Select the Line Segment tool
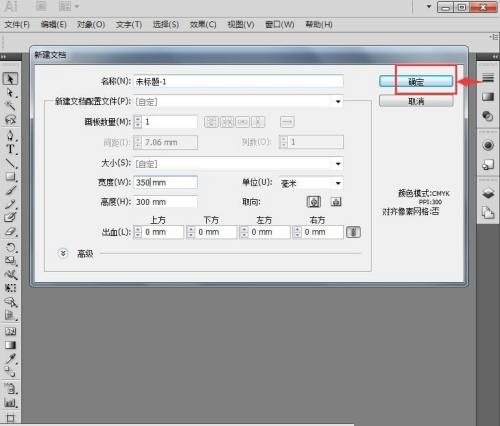Viewport: 500px width, 426px height. 10,163
